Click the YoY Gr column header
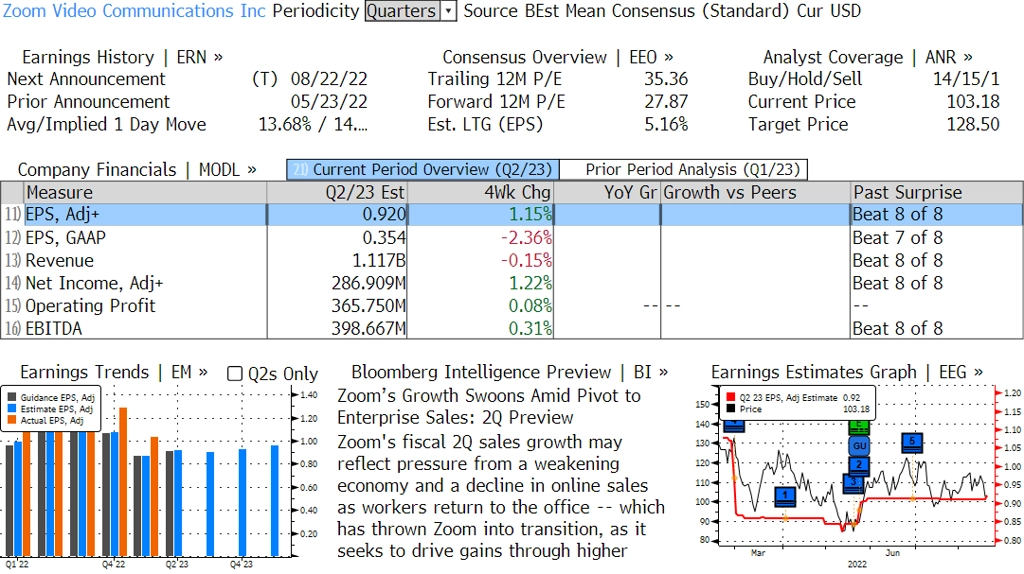The image size is (1024, 574). (x=607, y=193)
